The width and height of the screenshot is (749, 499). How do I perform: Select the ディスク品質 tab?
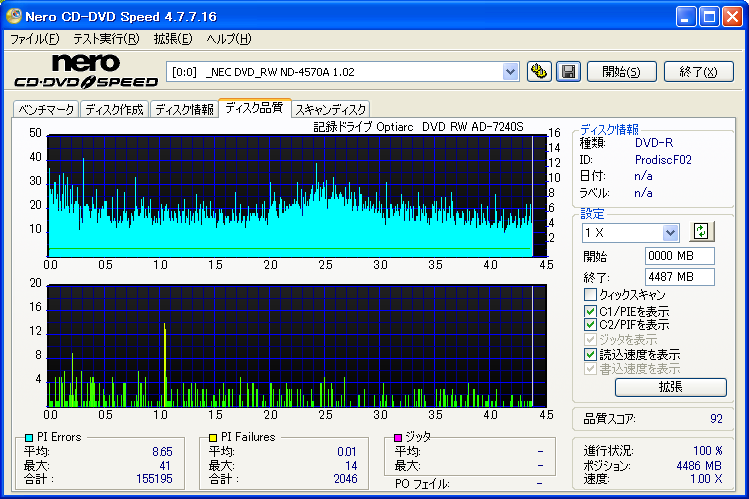255,108
